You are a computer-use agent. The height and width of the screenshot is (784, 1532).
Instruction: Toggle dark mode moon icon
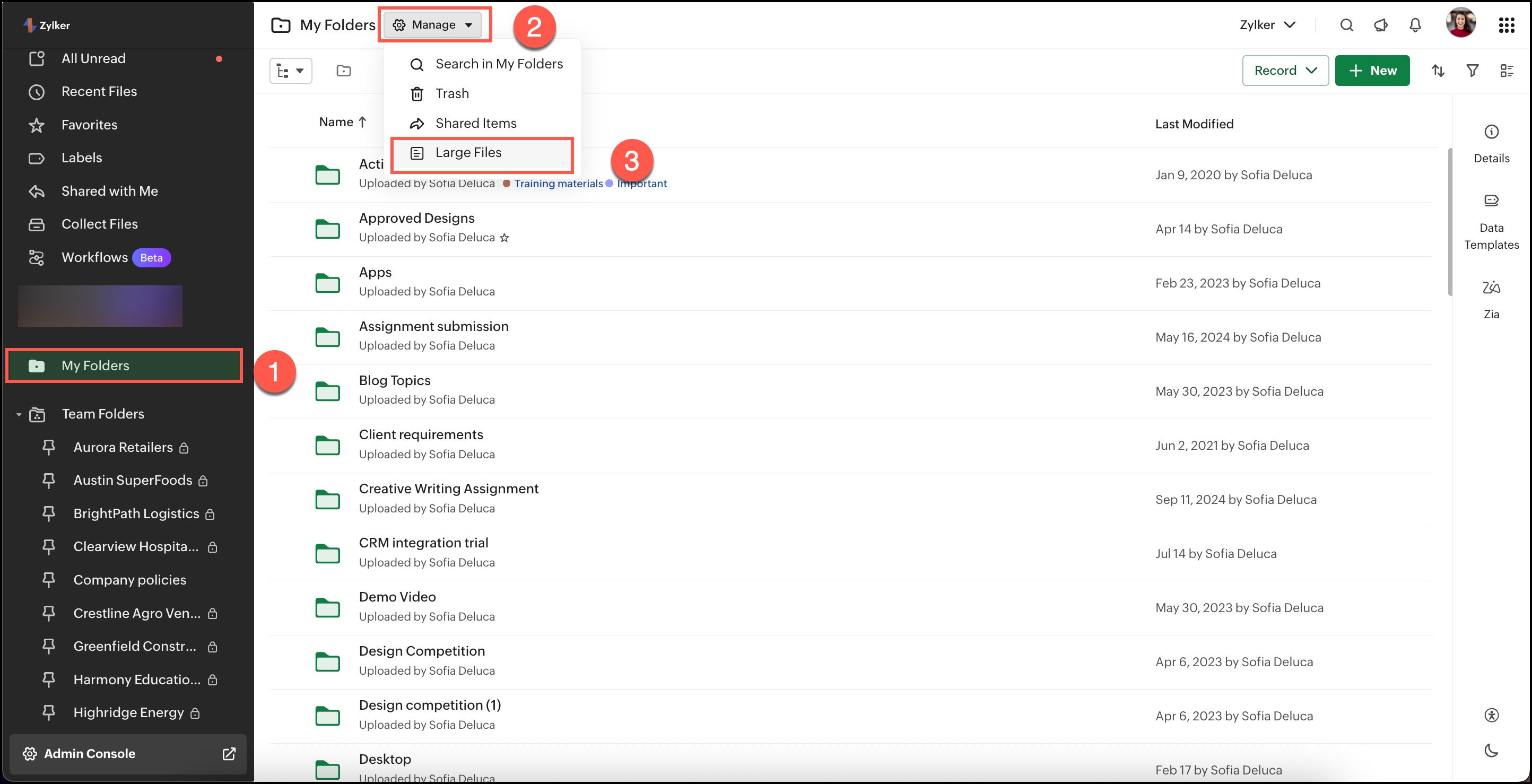point(1491,750)
